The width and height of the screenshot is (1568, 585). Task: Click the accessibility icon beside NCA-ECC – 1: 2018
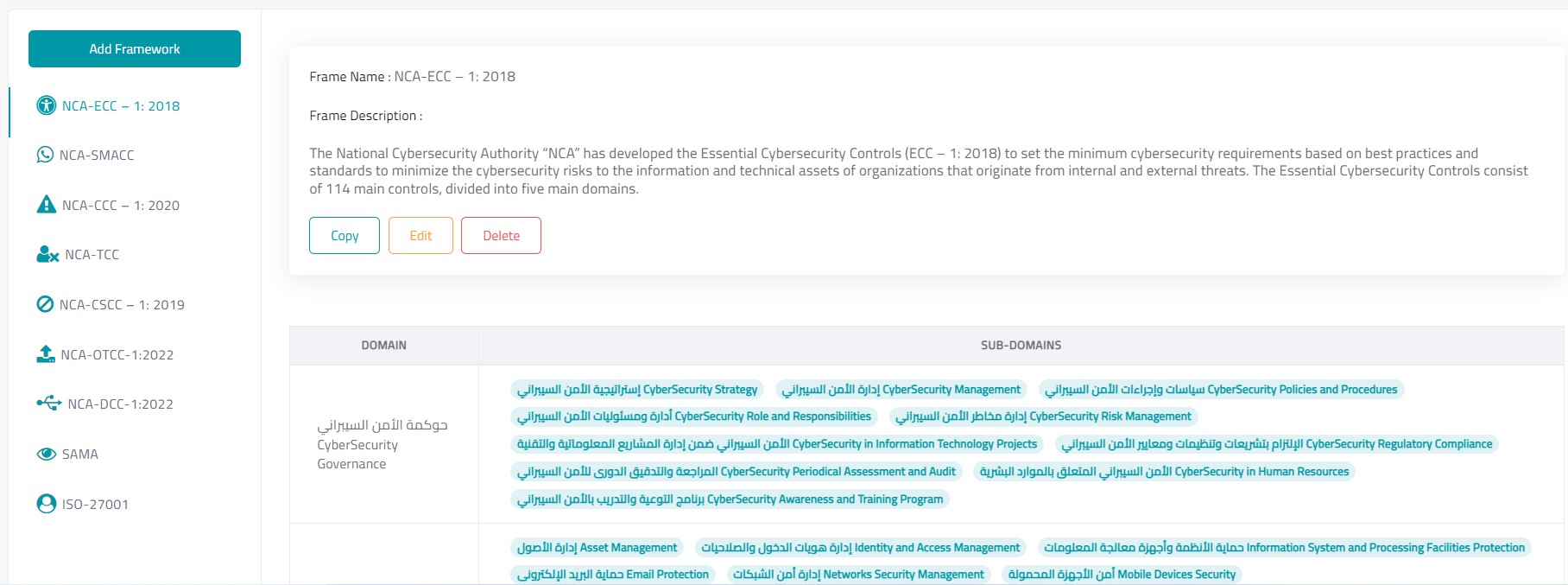pos(46,106)
